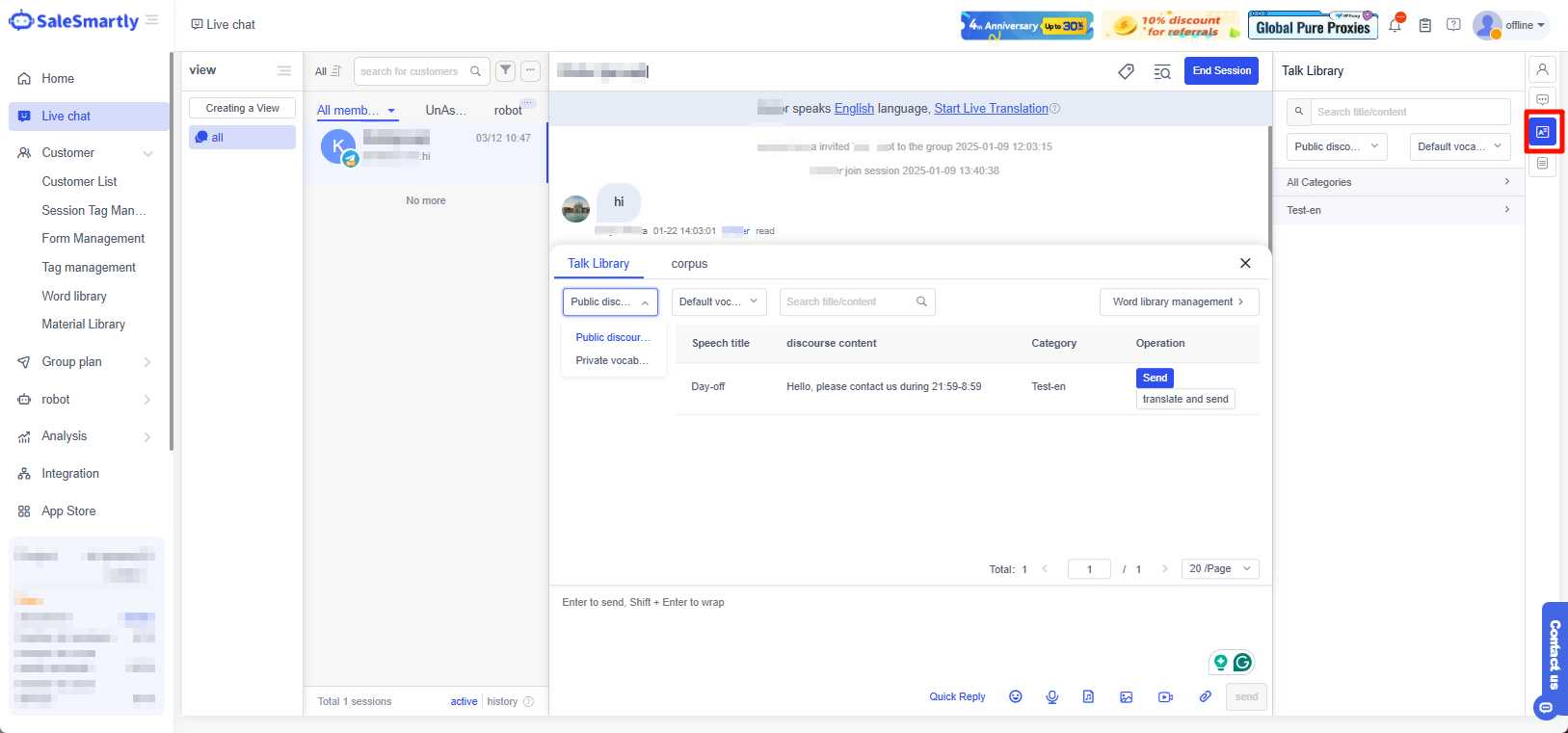The width and height of the screenshot is (1568, 733).
Task: Click the session tag icon
Action: [1126, 71]
